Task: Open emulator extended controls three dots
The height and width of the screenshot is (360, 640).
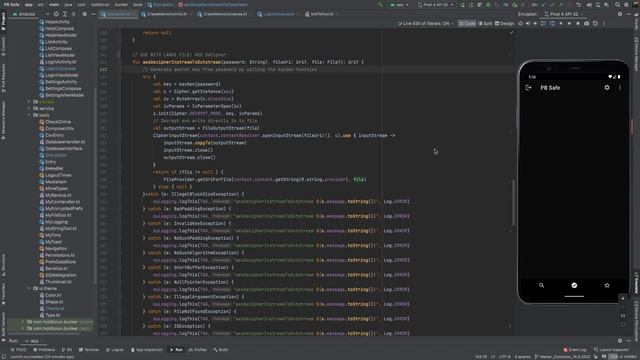Action: click(x=604, y=24)
